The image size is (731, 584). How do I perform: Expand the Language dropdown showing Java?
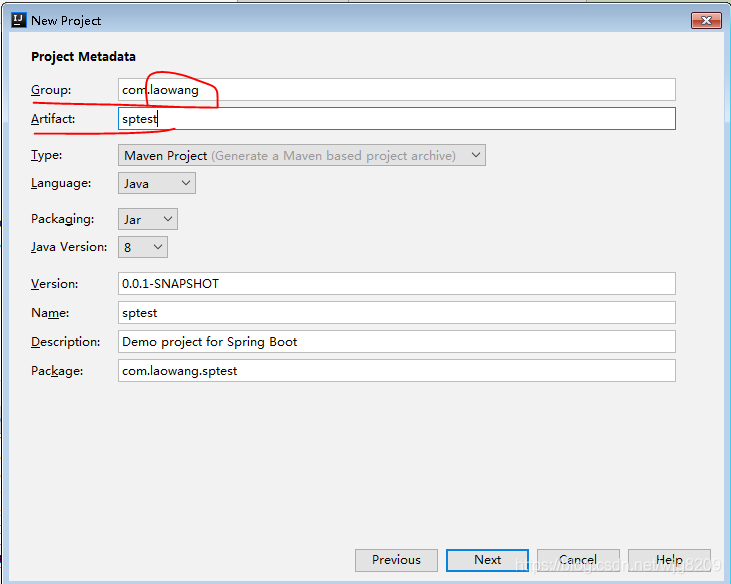point(157,183)
